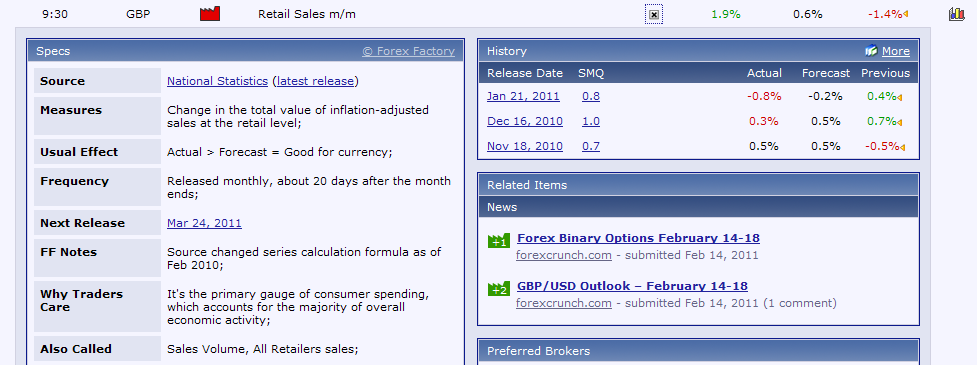
Task: Click the red high-impact factory icon
Action: click(210, 14)
